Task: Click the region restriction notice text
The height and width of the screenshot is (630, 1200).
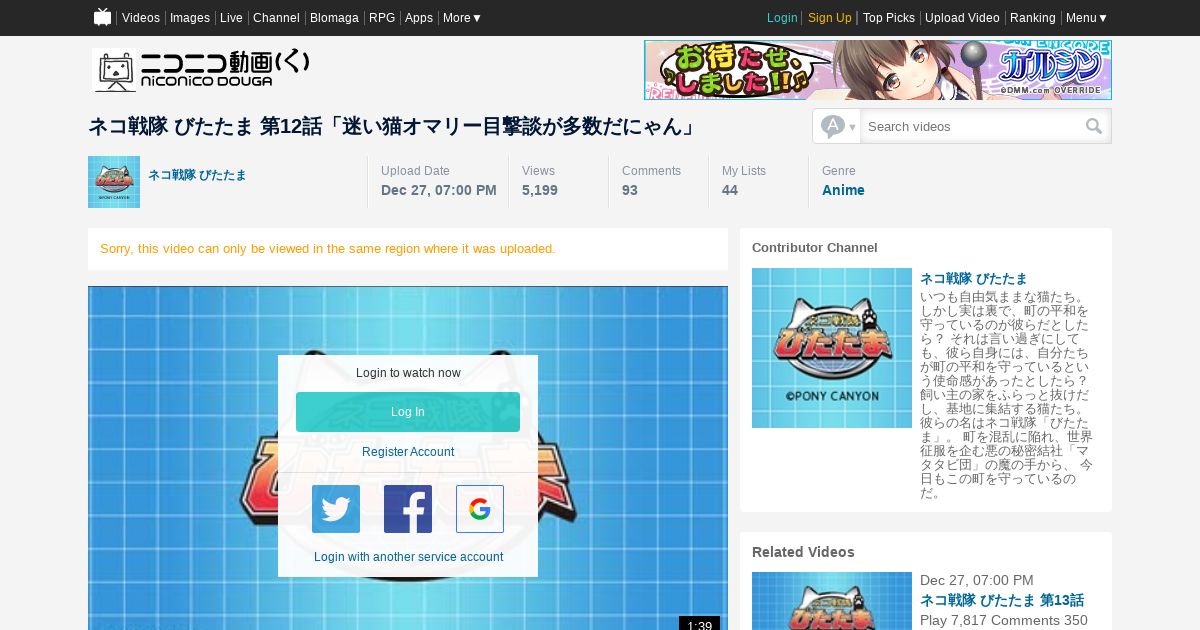Action: coord(327,248)
